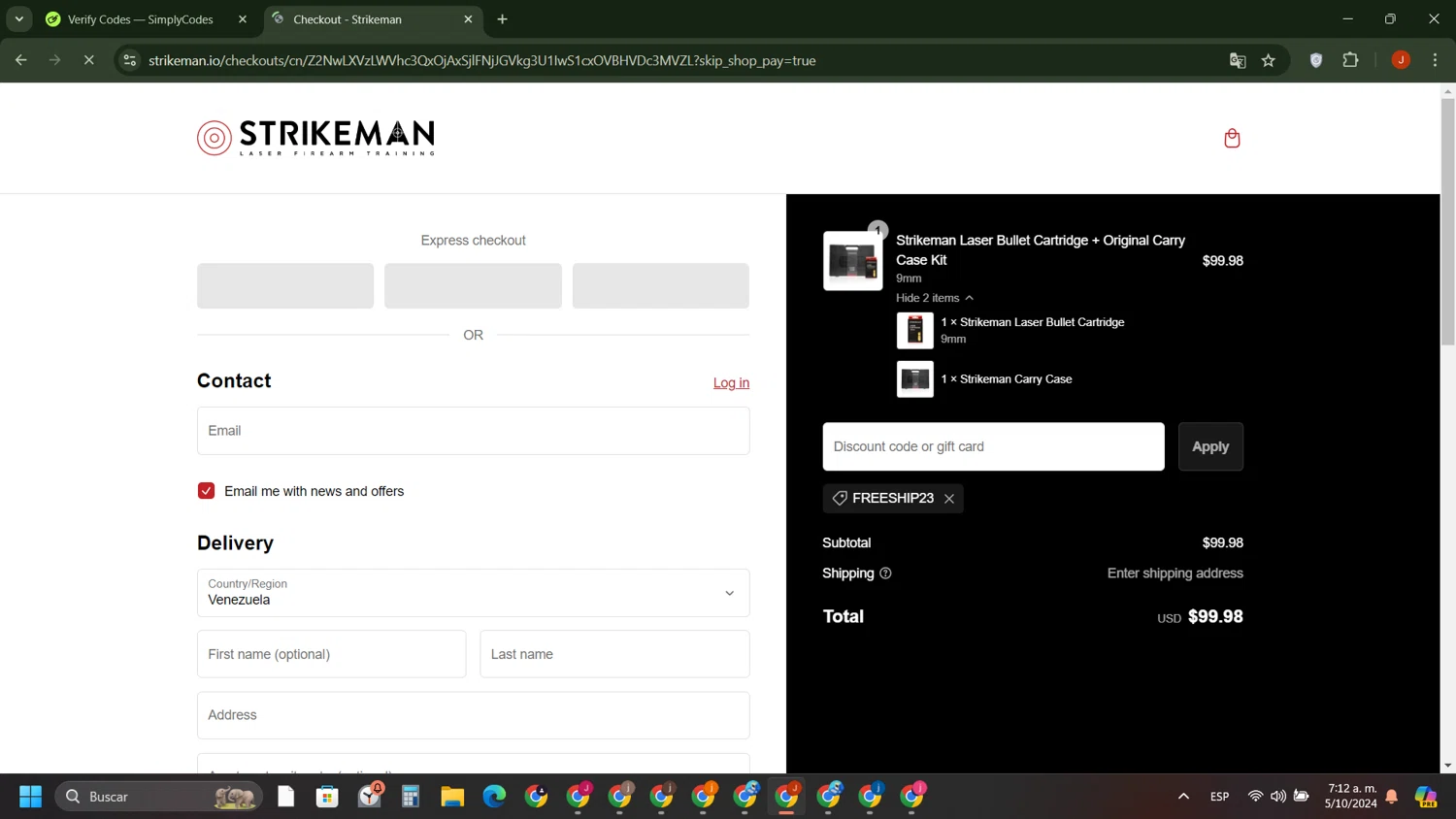
Task: Show hidden system tray icons
Action: [x=1183, y=797]
